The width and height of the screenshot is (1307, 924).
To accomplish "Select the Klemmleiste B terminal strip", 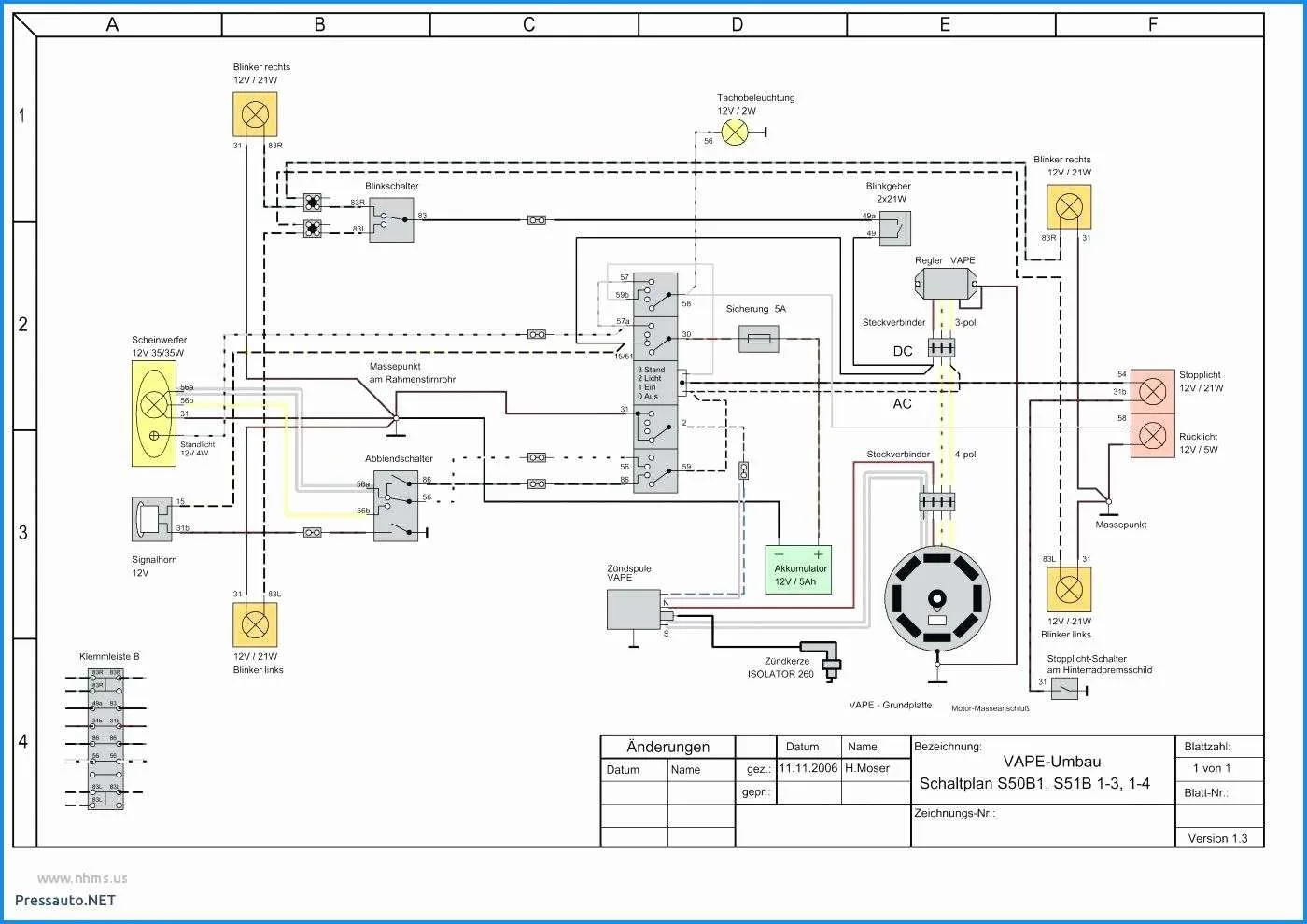I will point(105,737).
